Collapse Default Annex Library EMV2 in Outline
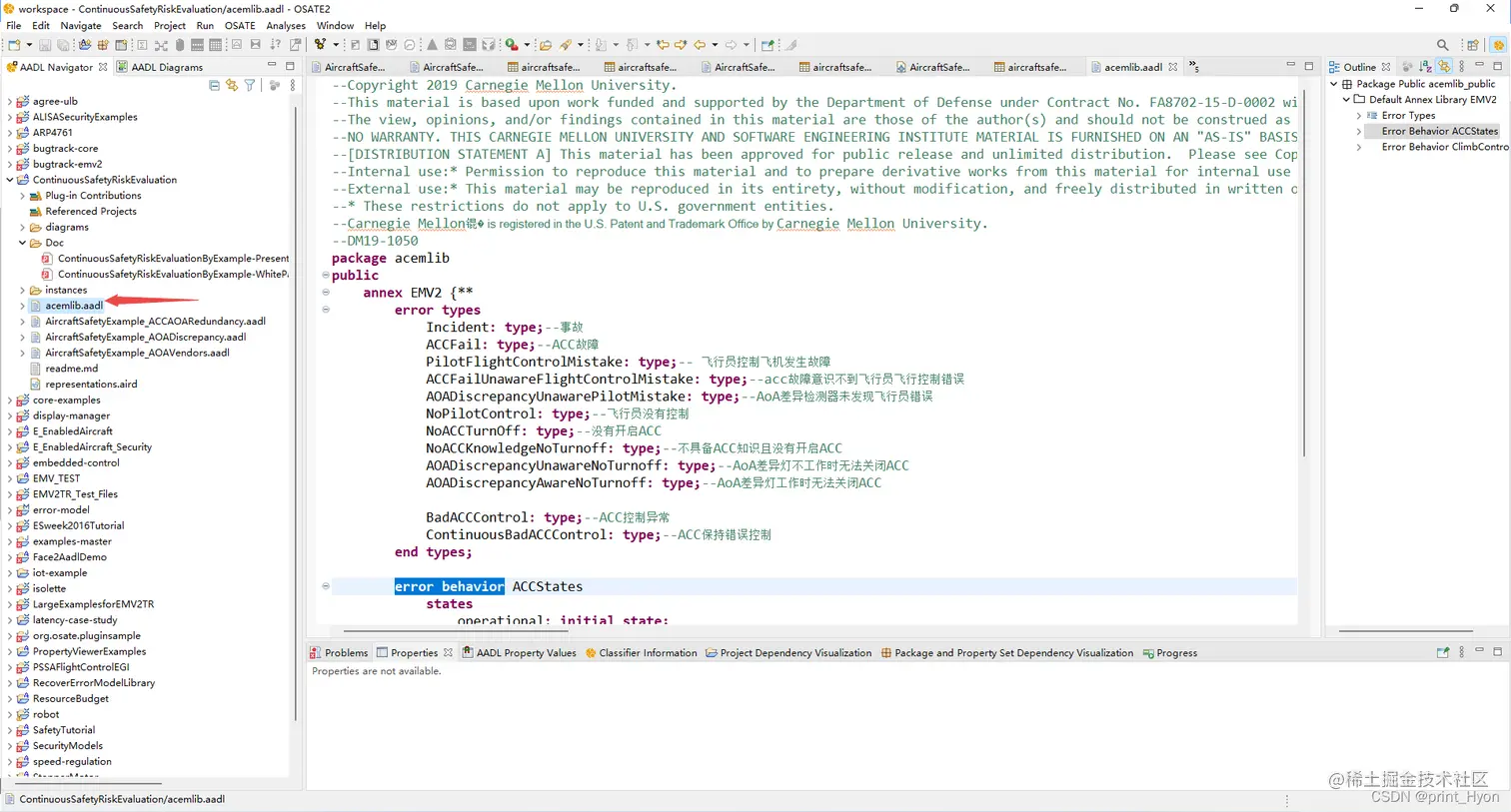1511x812 pixels. [1346, 100]
